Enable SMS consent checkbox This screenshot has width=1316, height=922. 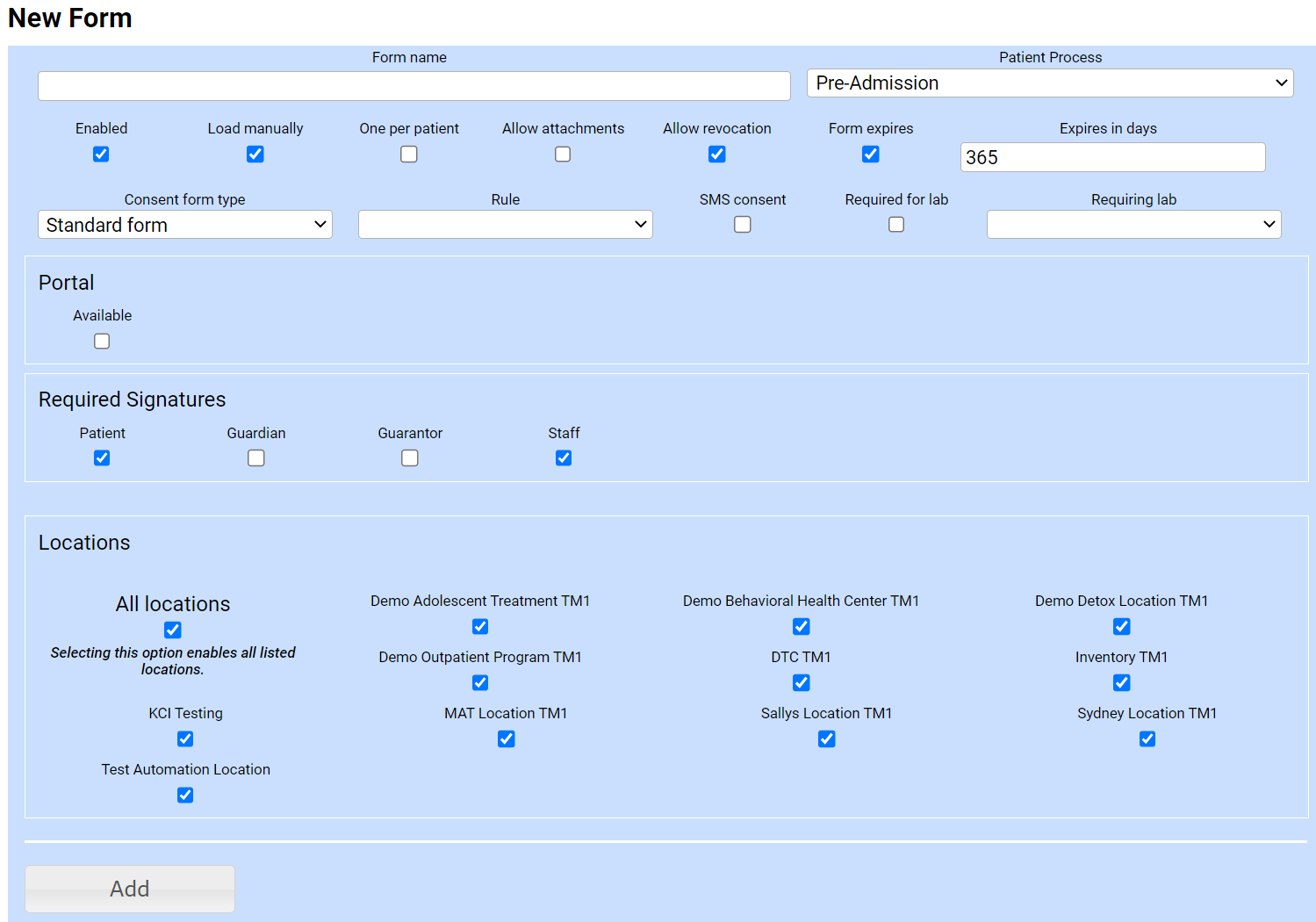(x=743, y=225)
